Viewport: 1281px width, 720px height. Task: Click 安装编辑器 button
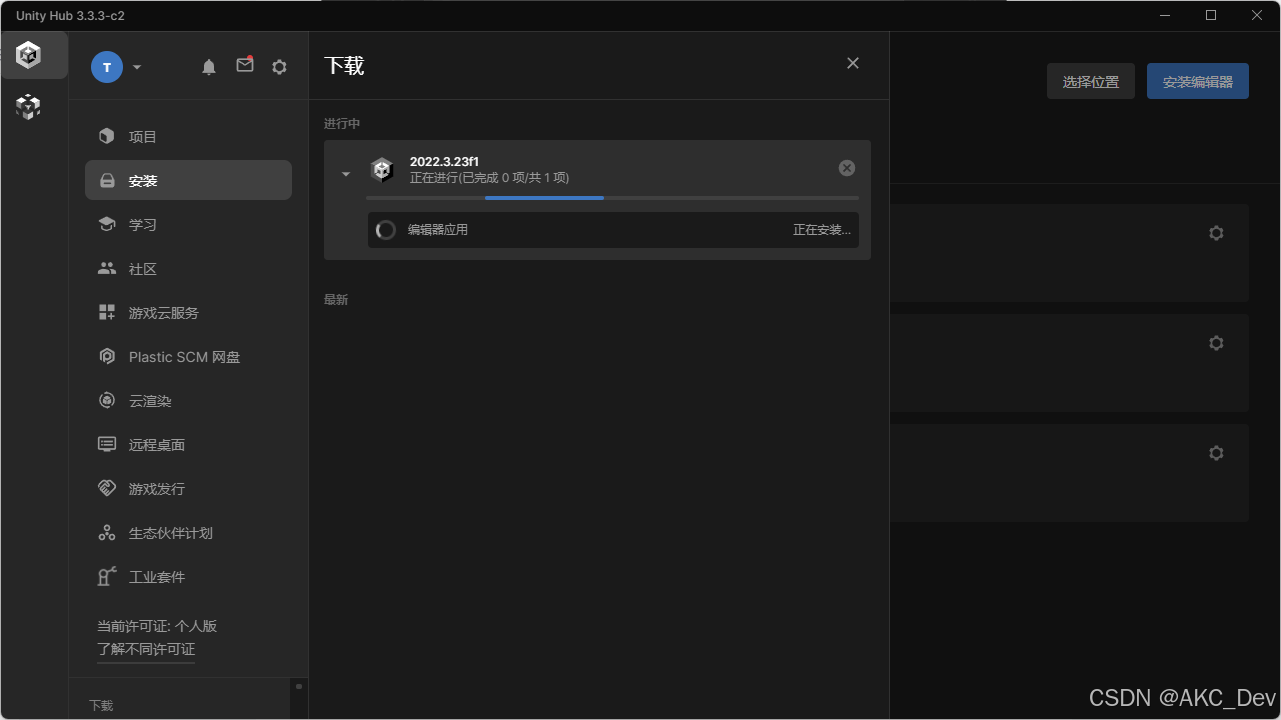coord(1198,82)
